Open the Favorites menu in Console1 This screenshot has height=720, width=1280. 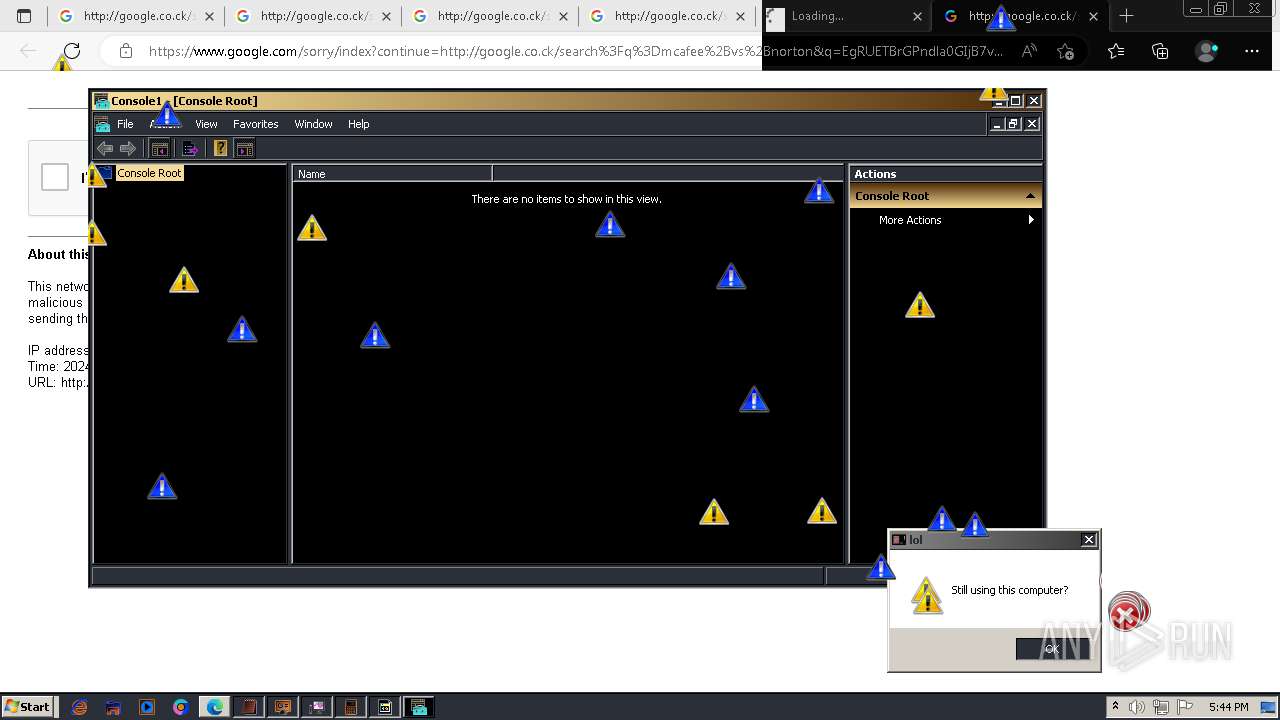(256, 124)
